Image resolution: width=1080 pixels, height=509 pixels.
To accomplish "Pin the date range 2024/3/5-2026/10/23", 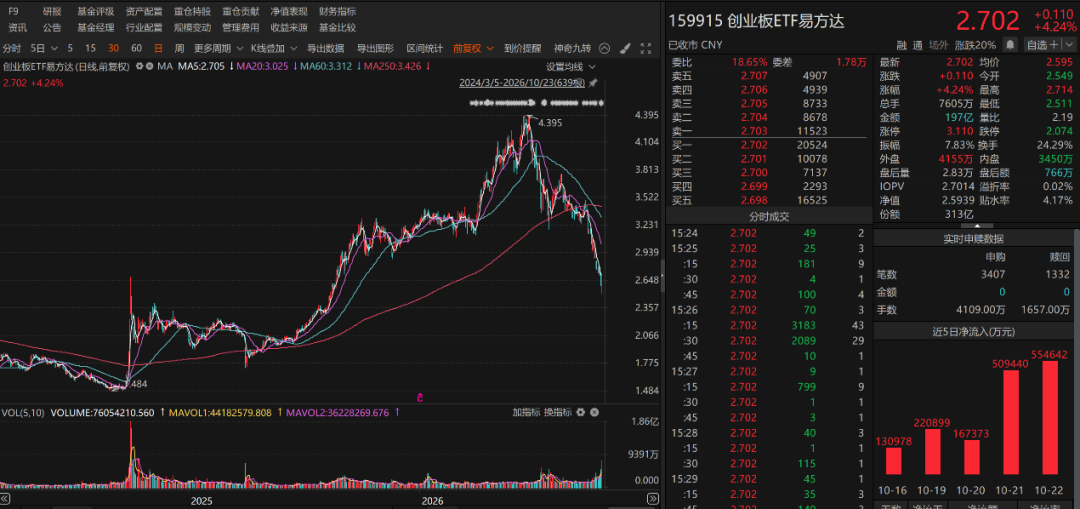I will click(593, 83).
